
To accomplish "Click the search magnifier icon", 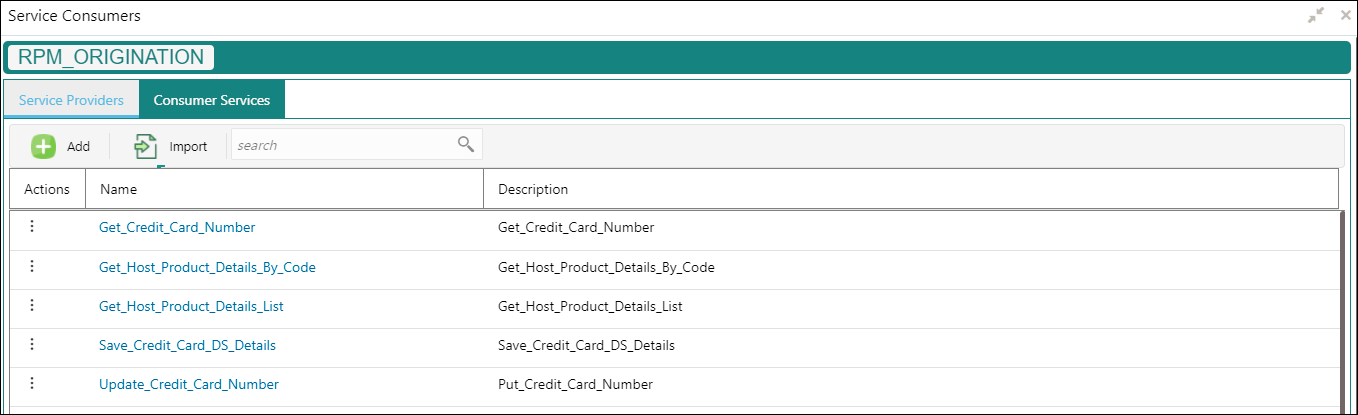I will click(465, 144).
